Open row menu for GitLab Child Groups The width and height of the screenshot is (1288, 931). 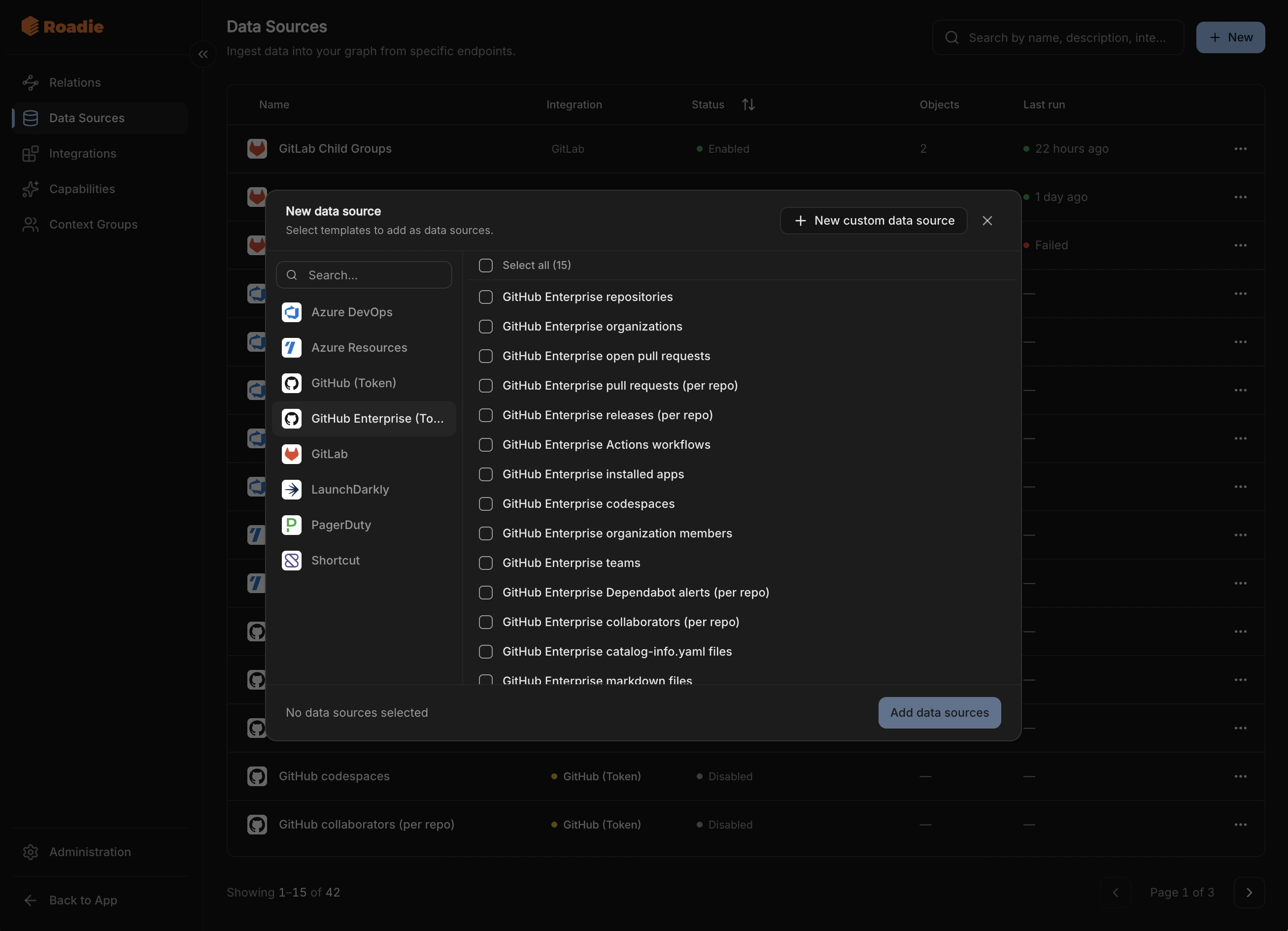click(x=1240, y=149)
